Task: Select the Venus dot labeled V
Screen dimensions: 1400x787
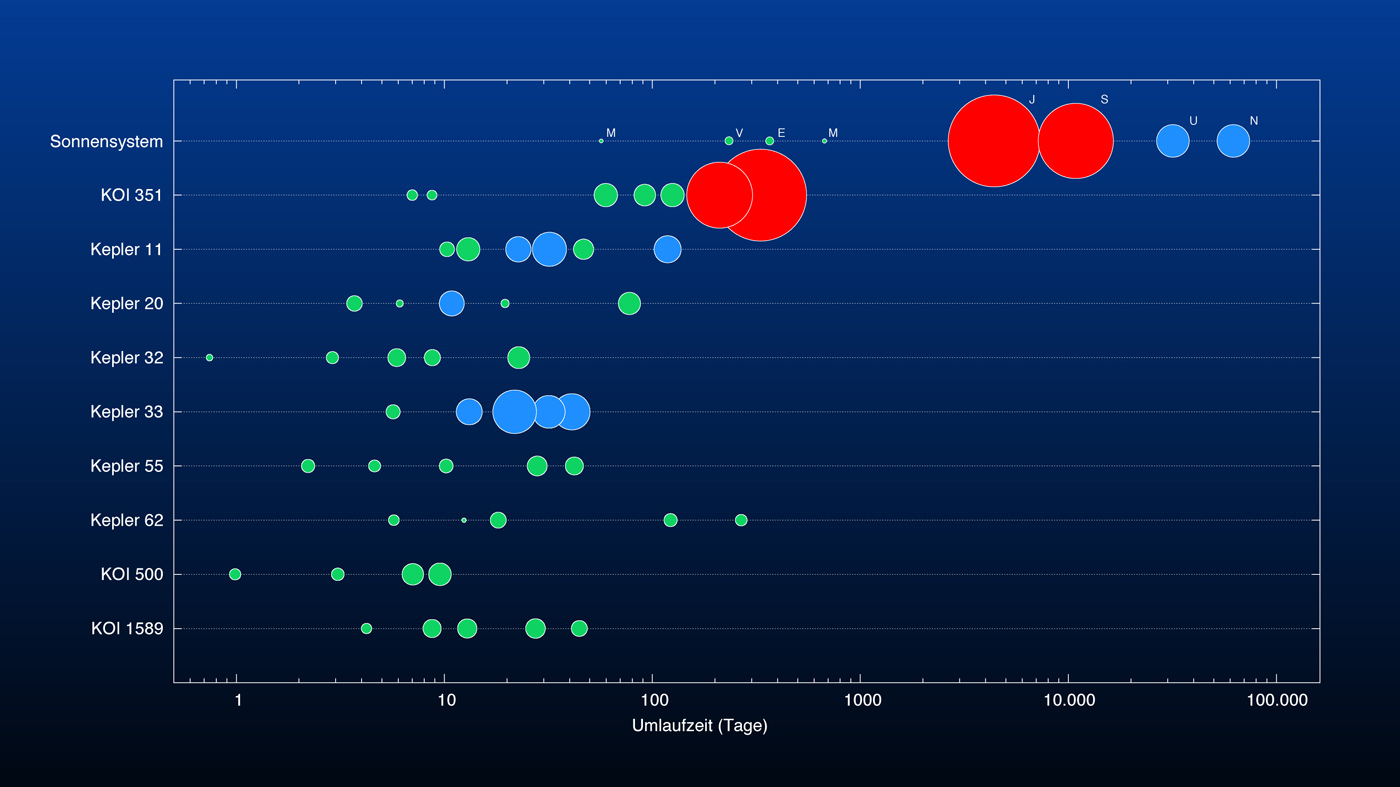Action: pos(729,141)
